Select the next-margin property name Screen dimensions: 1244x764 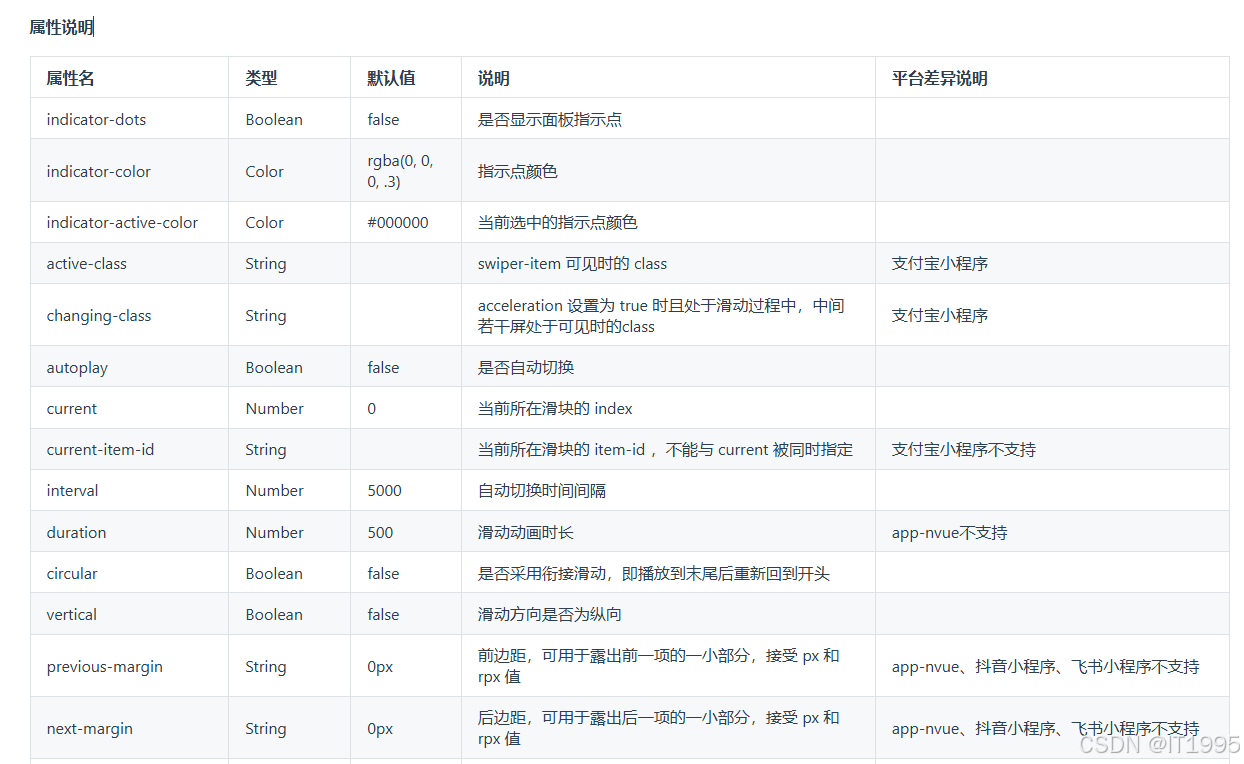coord(89,728)
